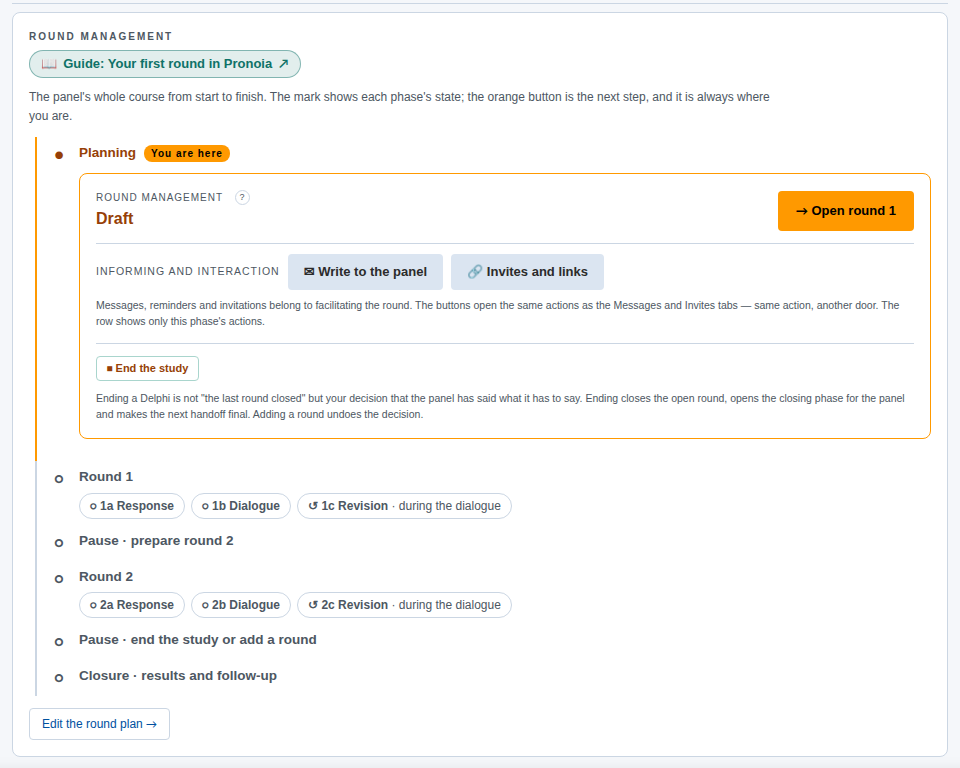Viewport: 960px width, 768px height.
Task: Click Pause · end the study or add a round
Action: point(198,640)
